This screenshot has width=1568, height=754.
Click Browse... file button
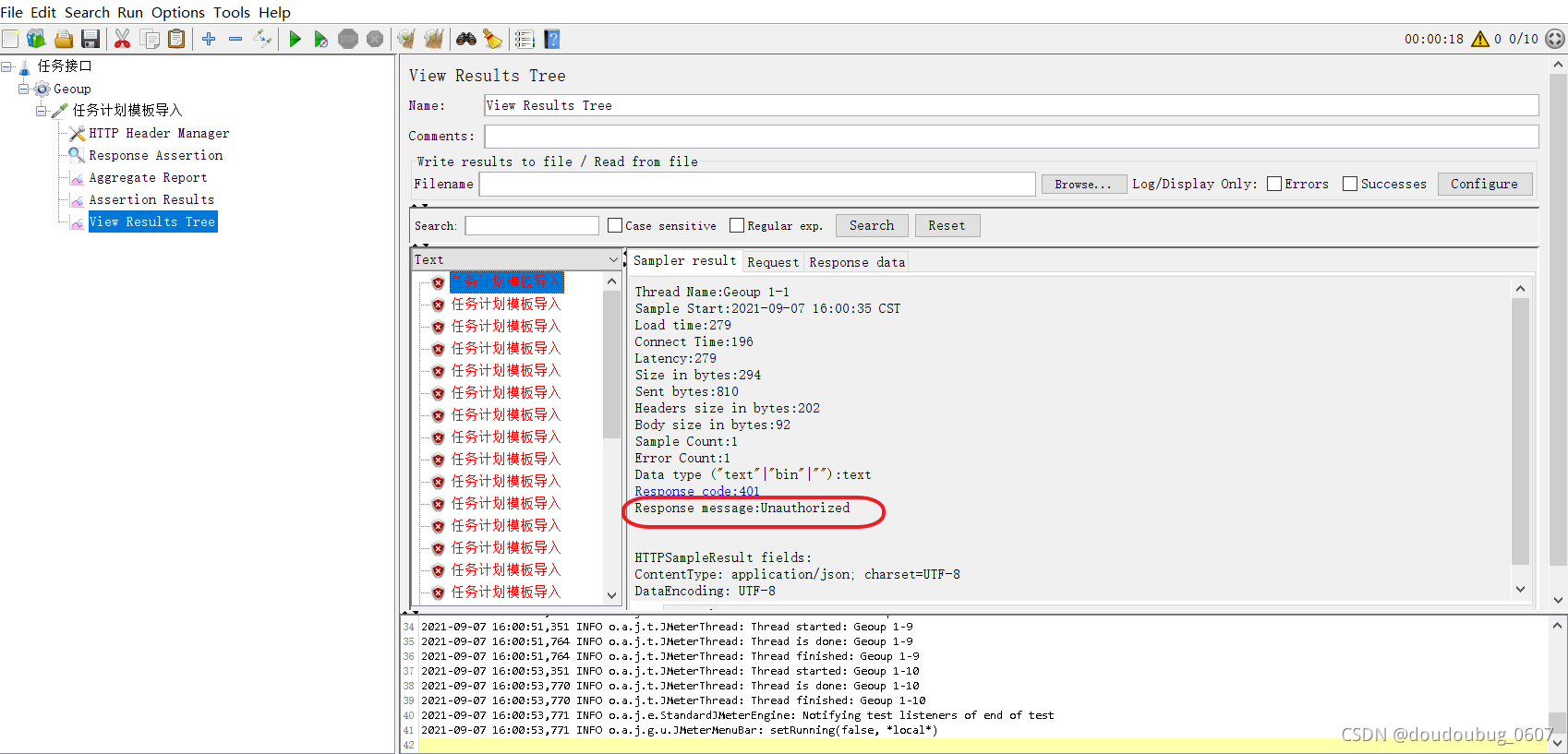tap(1083, 184)
